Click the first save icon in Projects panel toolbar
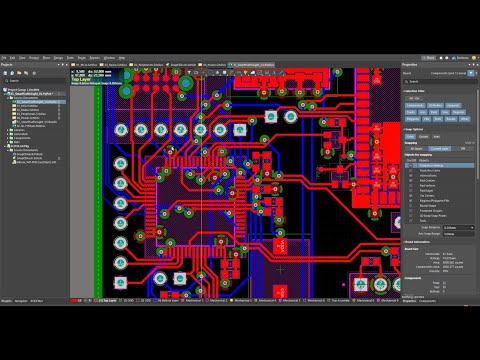480x360 pixels. (5, 73)
